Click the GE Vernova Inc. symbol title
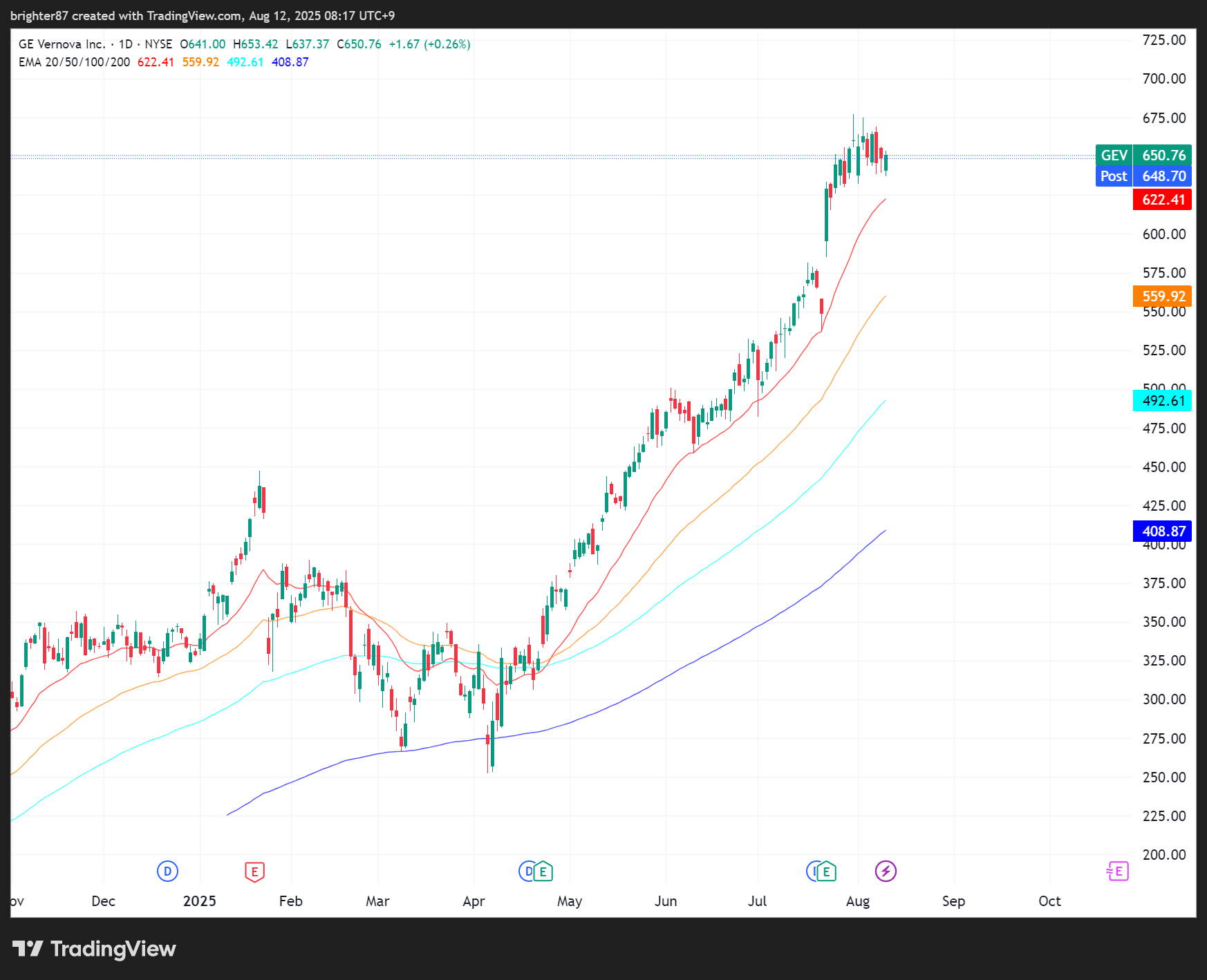 [x=62, y=44]
